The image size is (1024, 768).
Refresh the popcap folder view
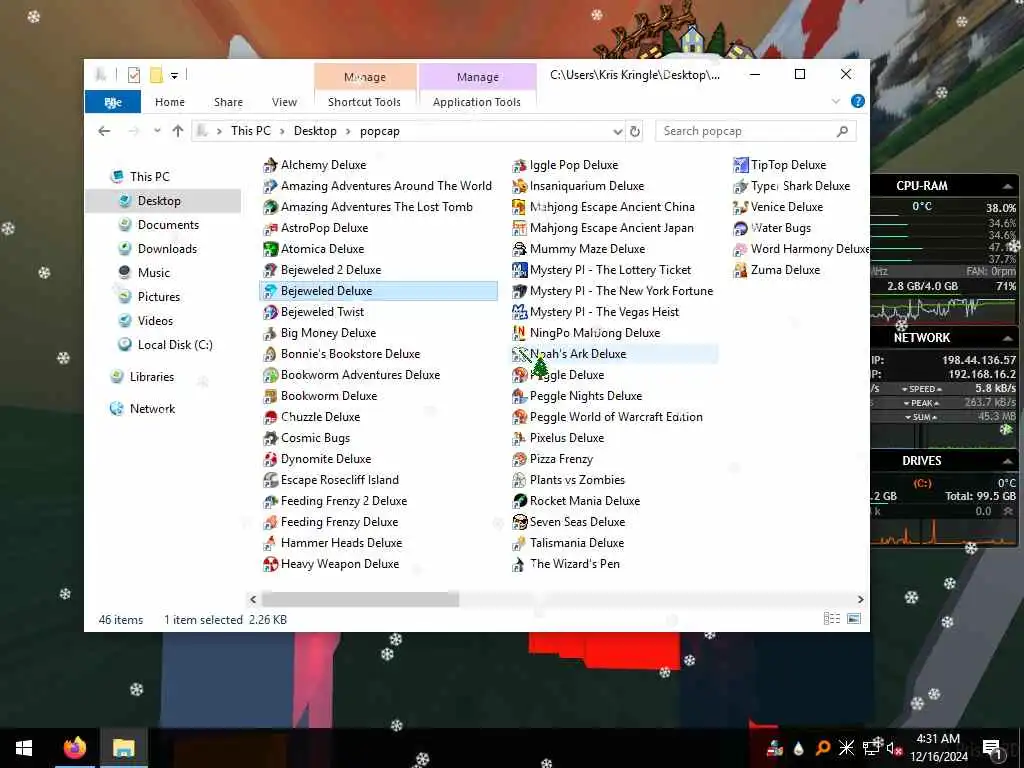pyautogui.click(x=635, y=132)
